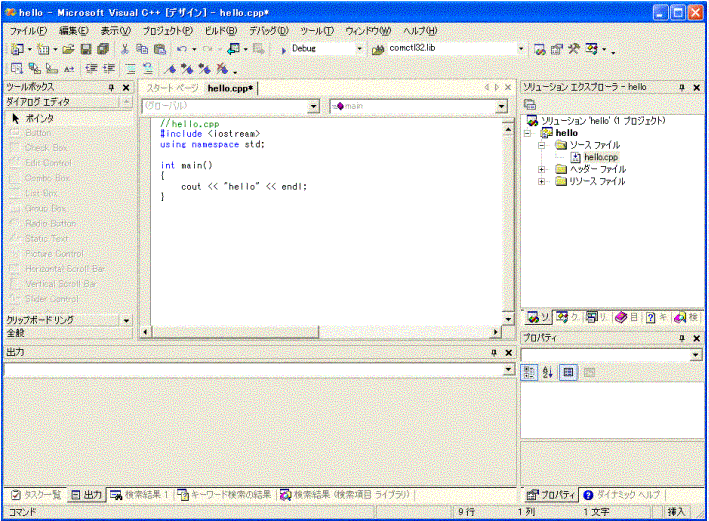The image size is (709, 521).
Task: Click the Save icon in the toolbar
Action: tap(86, 48)
